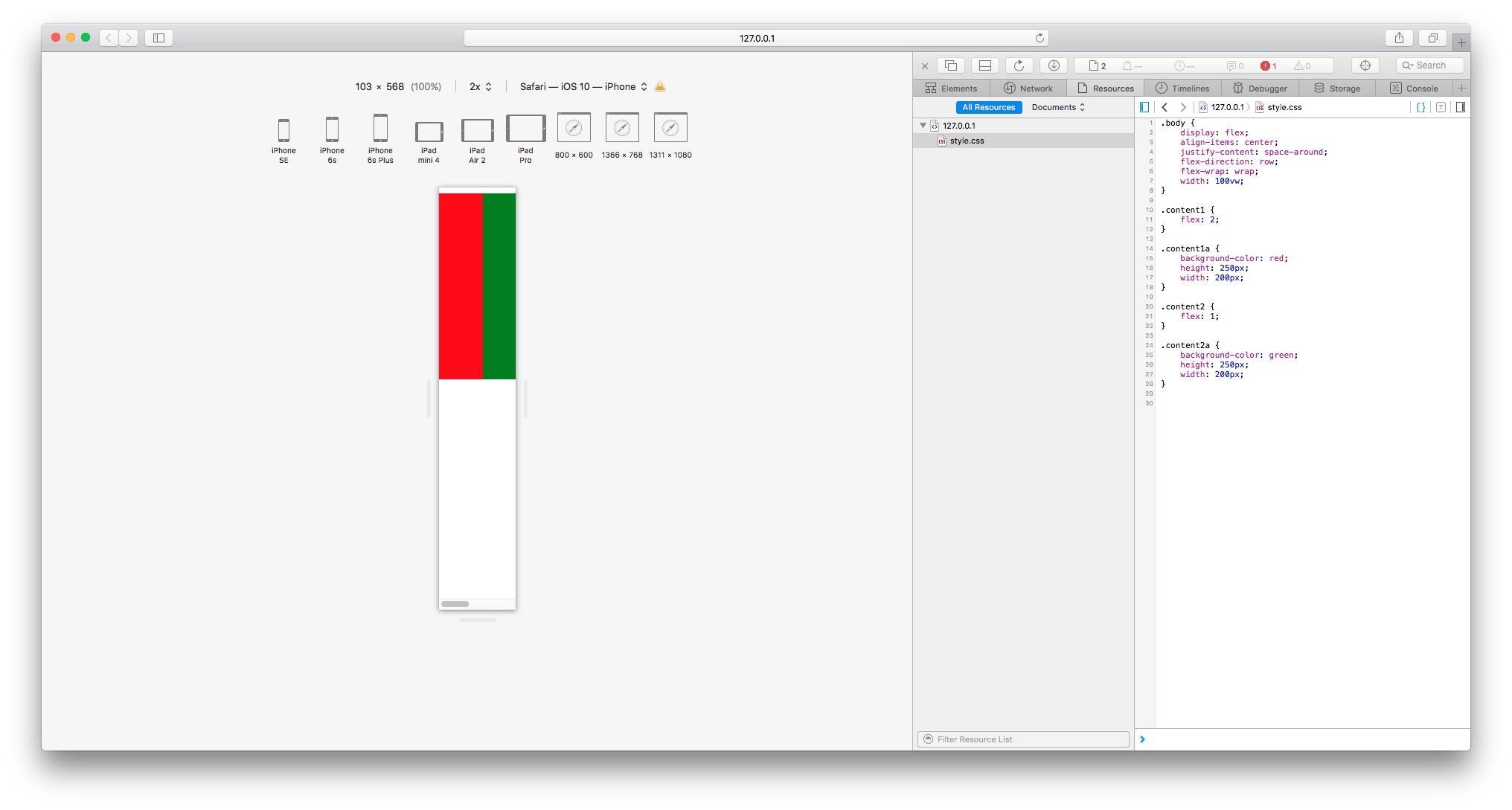
Task: Start element selection with crosshair icon
Action: 1365,65
